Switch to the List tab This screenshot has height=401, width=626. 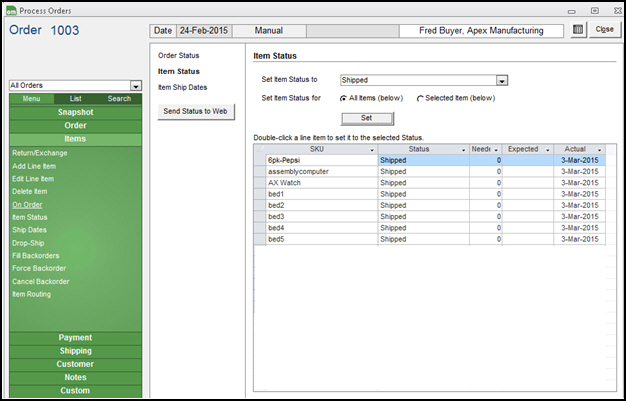[x=75, y=99]
